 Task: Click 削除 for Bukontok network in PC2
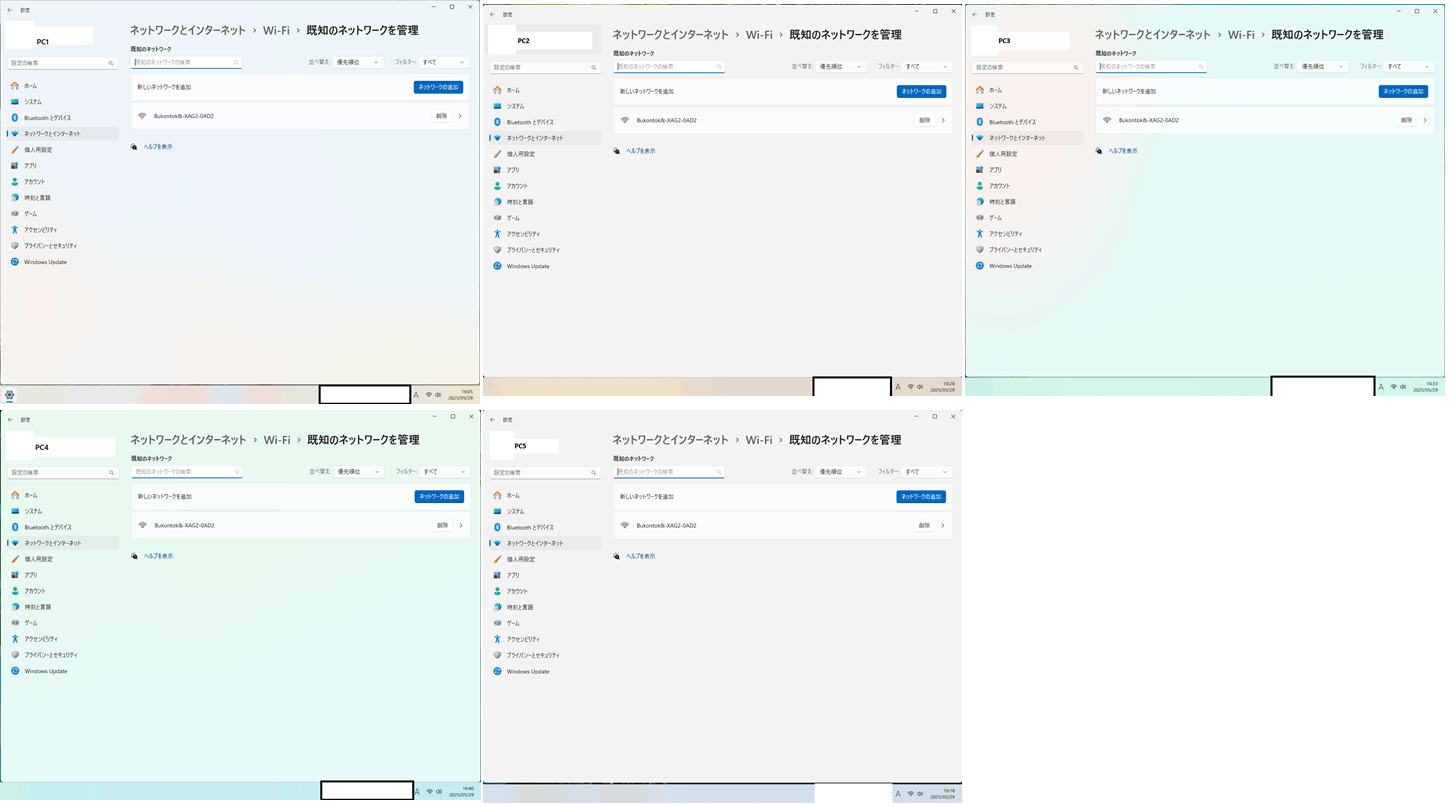(x=924, y=120)
